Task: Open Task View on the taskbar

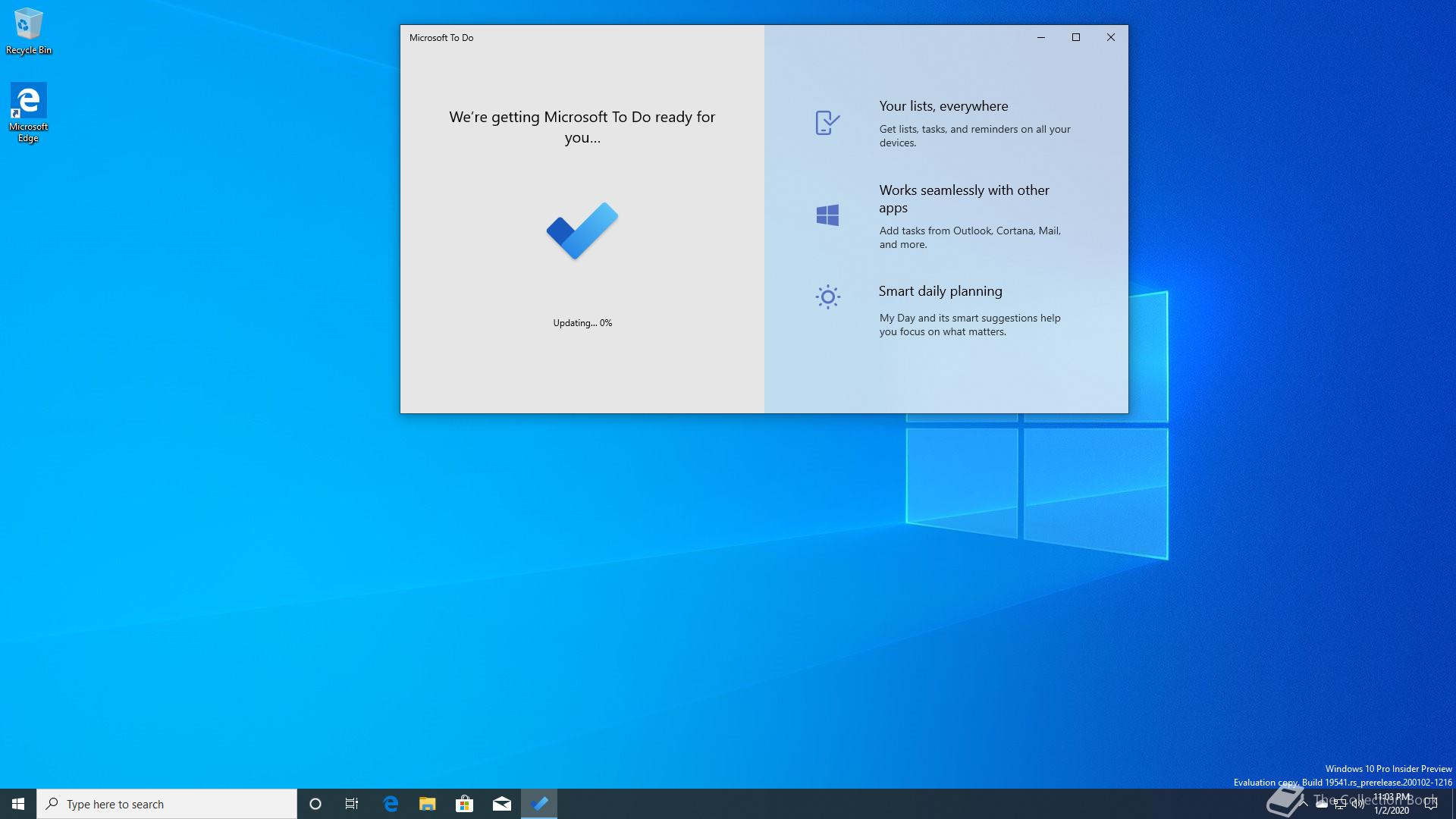Action: [x=352, y=804]
